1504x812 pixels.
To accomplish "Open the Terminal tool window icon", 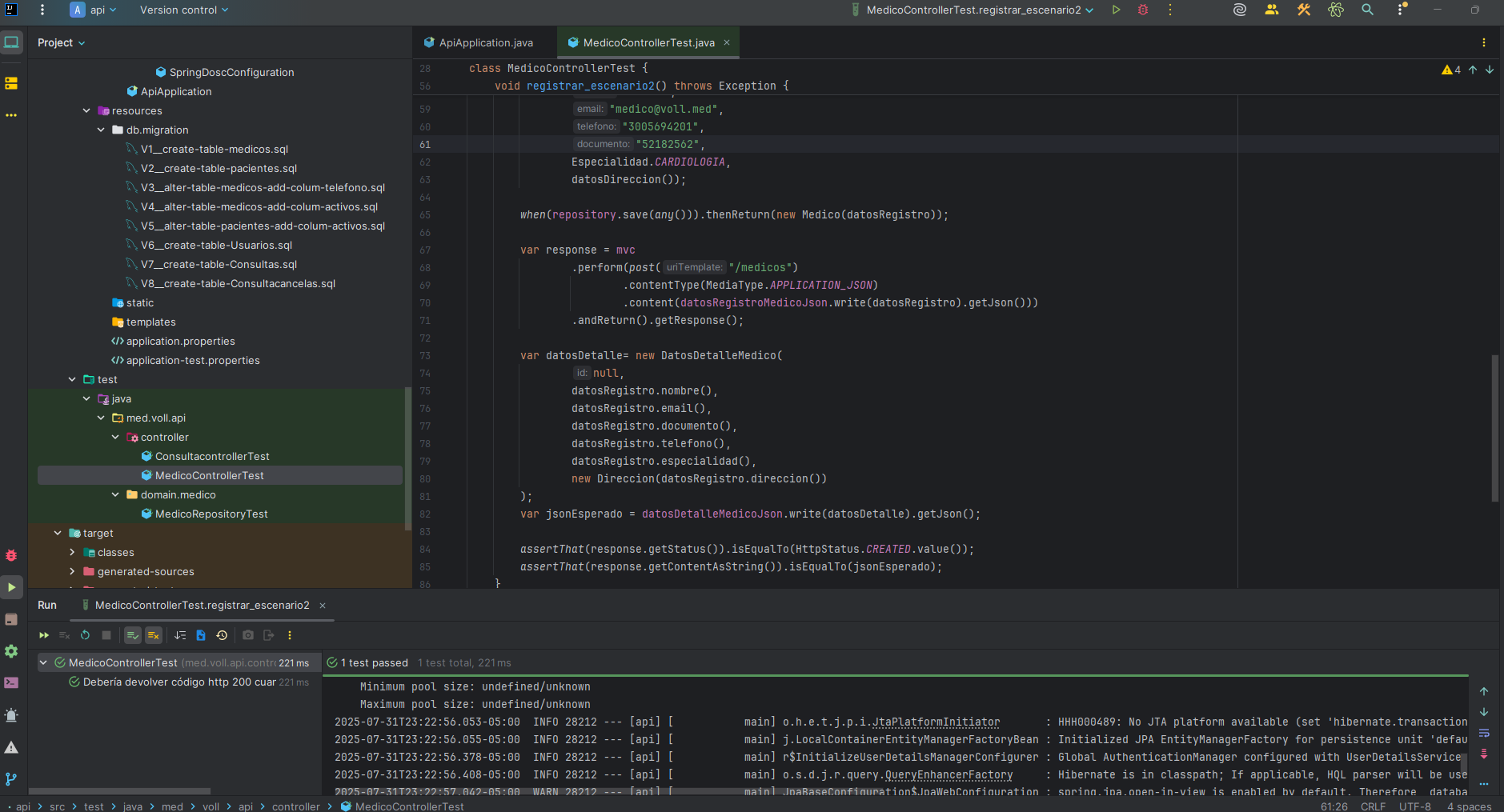I will click(x=11, y=683).
